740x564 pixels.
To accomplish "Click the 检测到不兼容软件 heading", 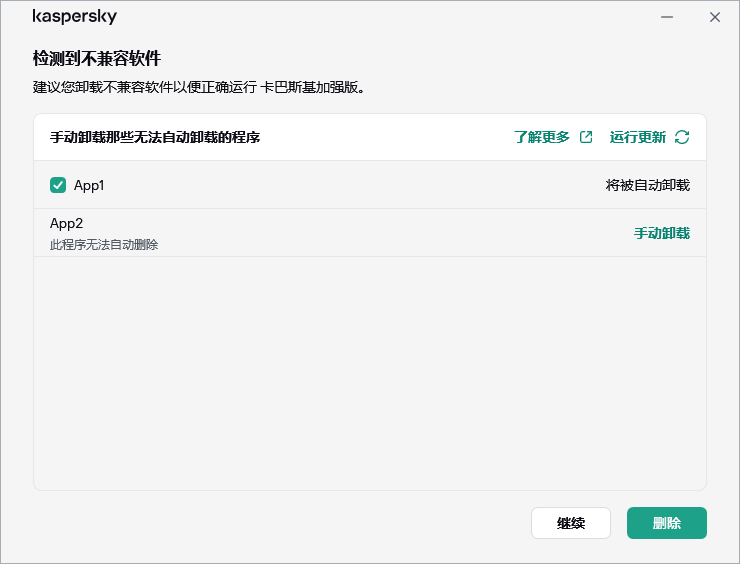I will 97,59.
